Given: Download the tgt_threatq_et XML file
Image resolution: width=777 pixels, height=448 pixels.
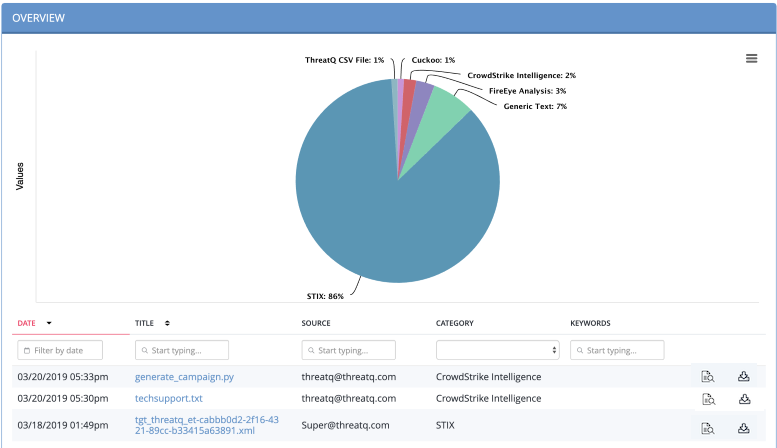Looking at the screenshot, I should point(743,428).
